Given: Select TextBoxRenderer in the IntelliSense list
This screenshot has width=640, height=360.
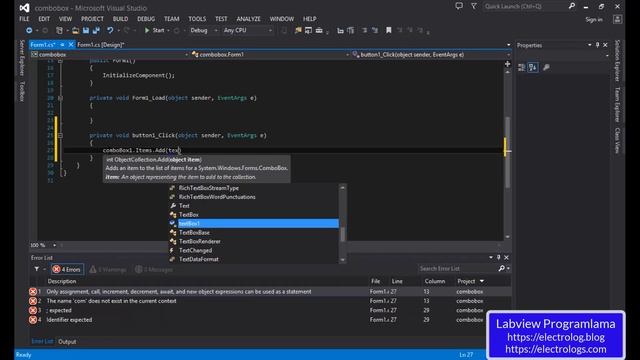Looking at the screenshot, I should [253, 242].
